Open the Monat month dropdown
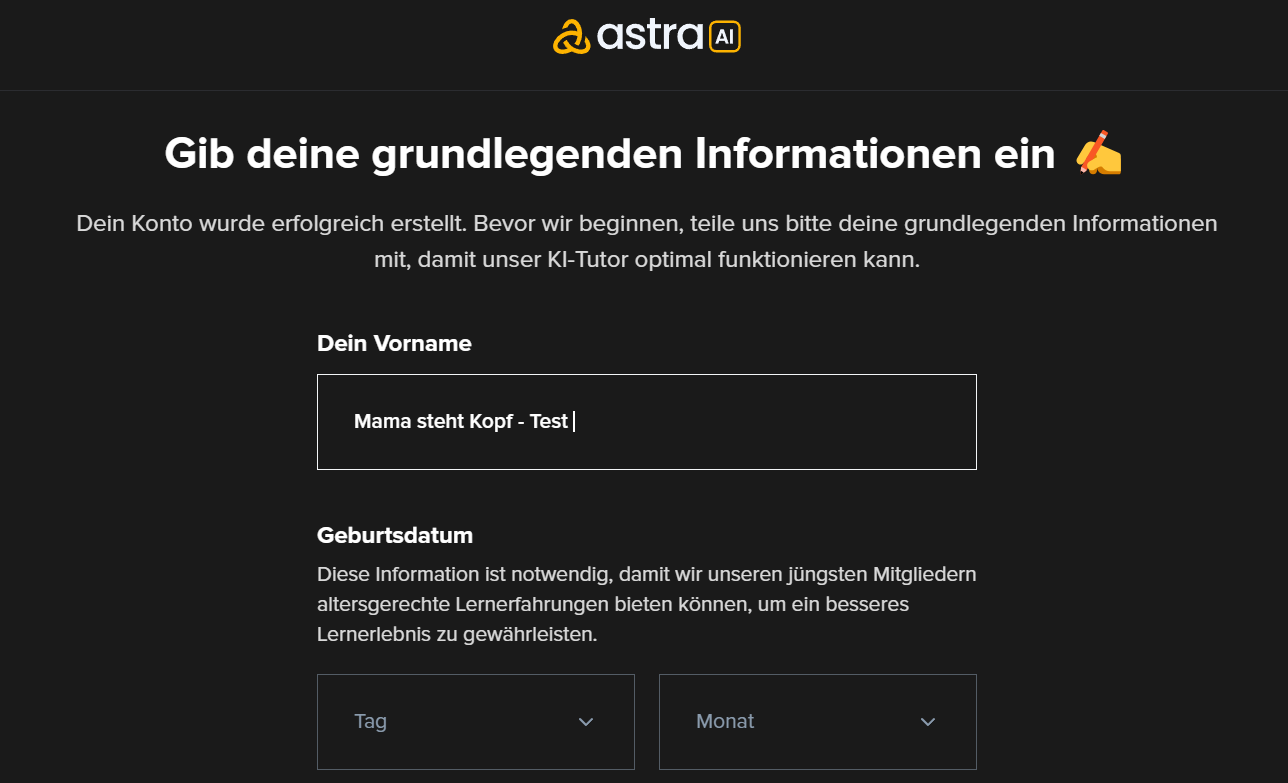 click(x=817, y=722)
